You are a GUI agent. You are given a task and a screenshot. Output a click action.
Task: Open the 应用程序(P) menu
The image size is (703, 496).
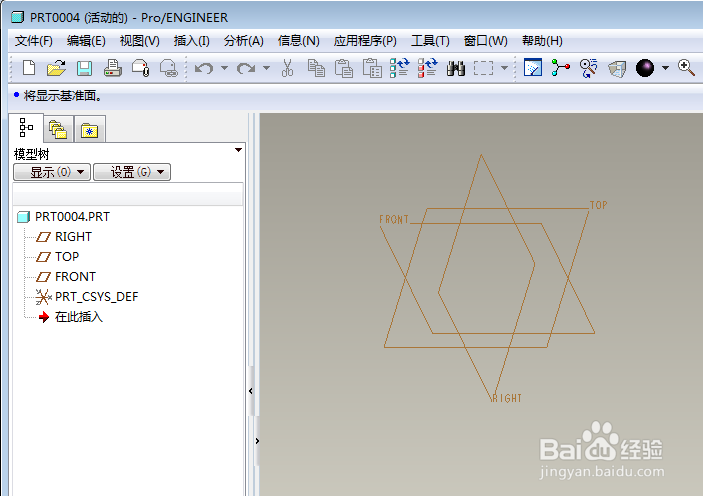coord(365,41)
